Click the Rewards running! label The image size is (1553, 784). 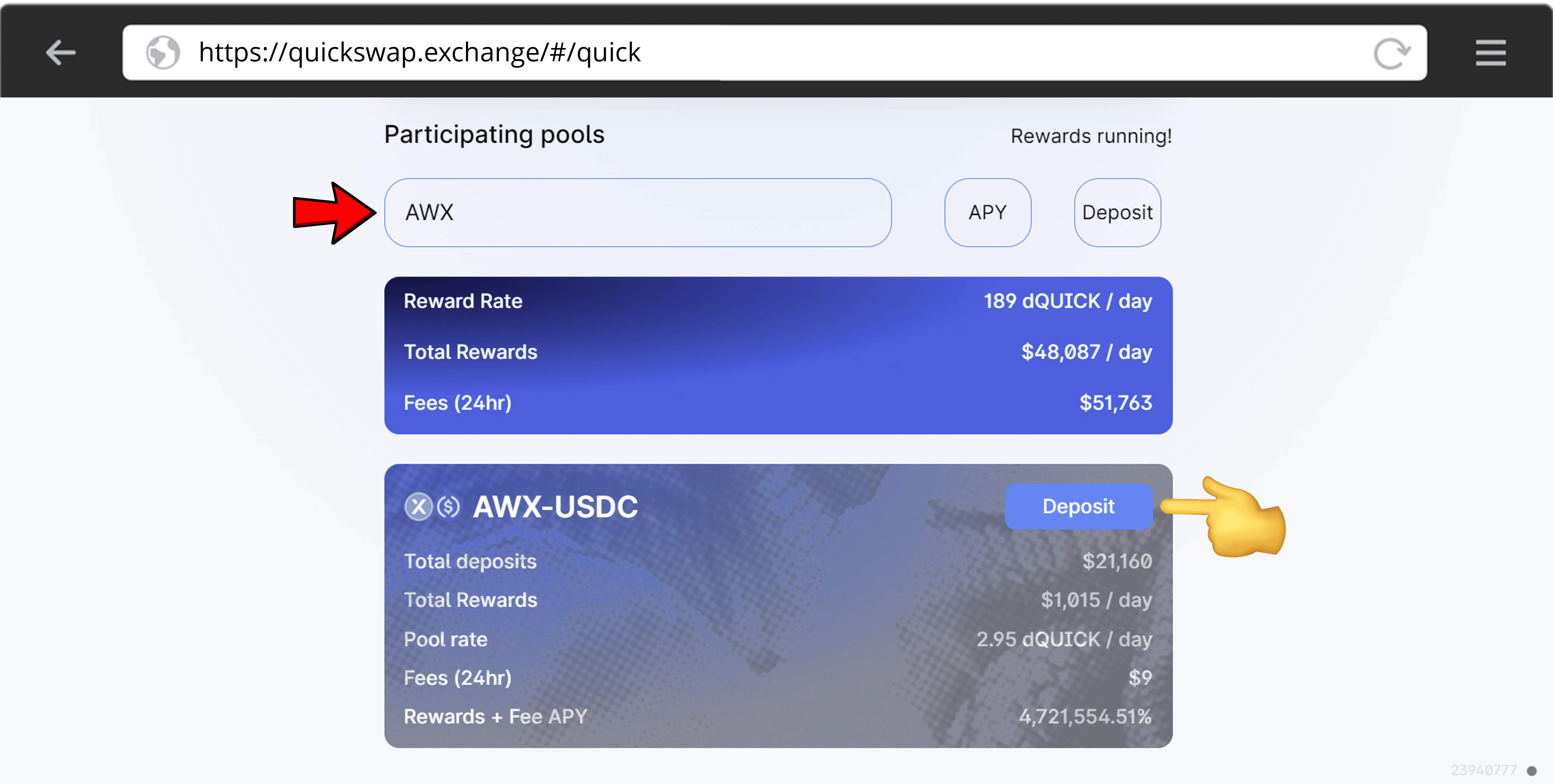point(1091,136)
